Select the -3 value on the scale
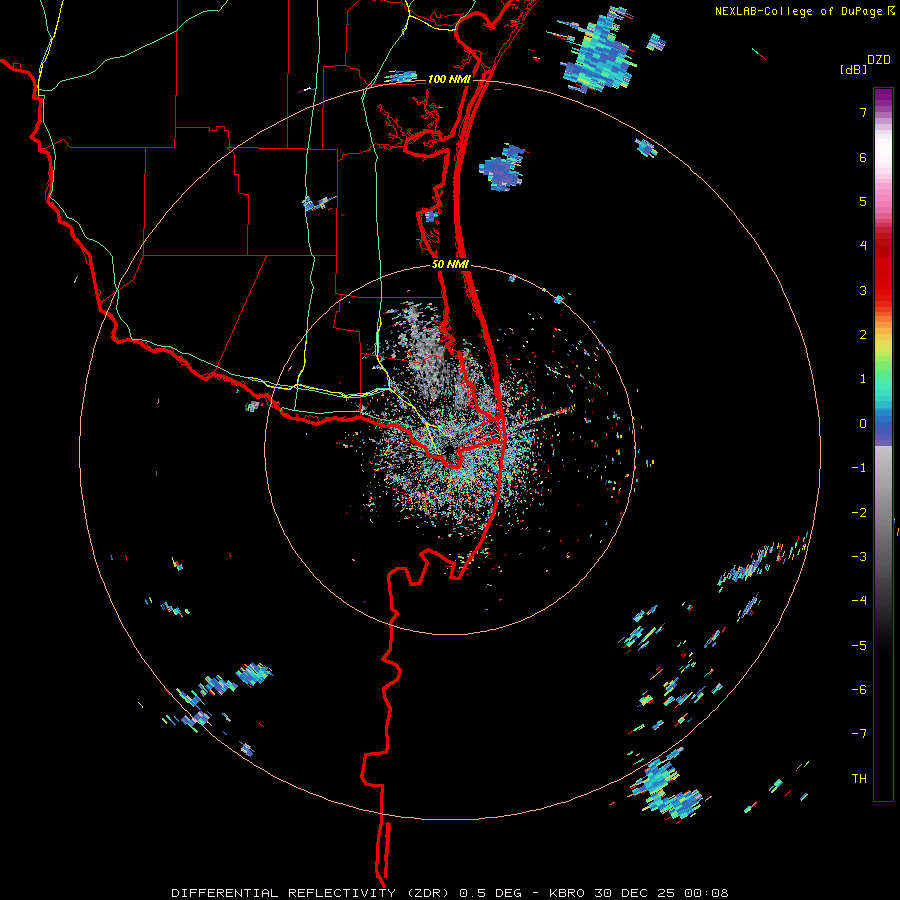900x900 pixels. 859,557
